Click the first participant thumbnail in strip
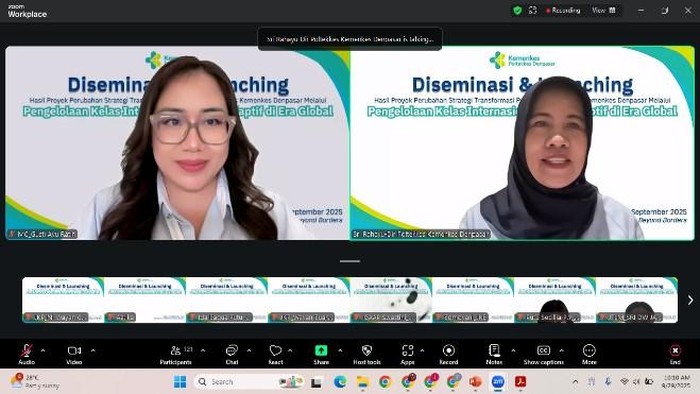The image size is (700, 394). point(63,300)
